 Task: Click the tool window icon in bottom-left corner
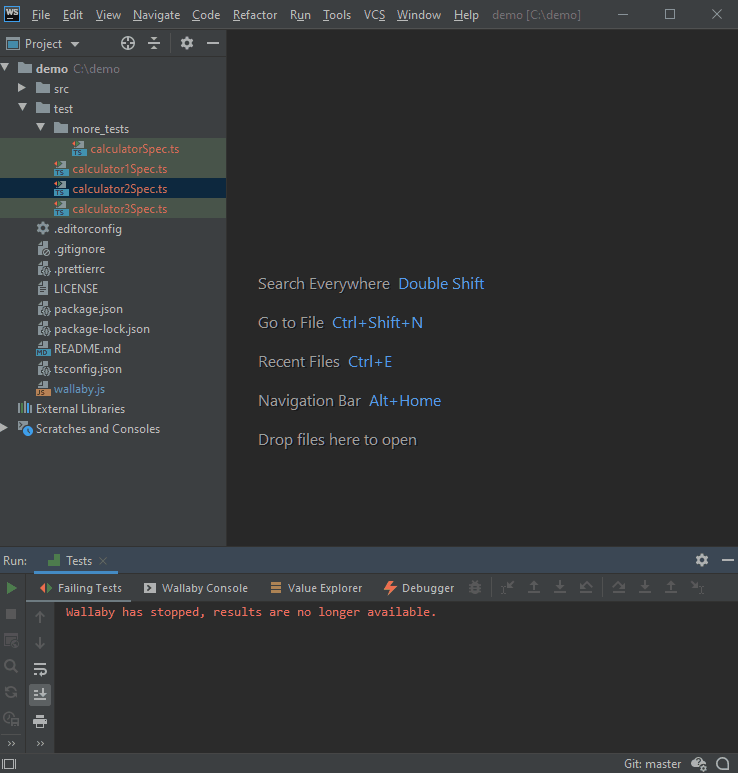coord(9,764)
